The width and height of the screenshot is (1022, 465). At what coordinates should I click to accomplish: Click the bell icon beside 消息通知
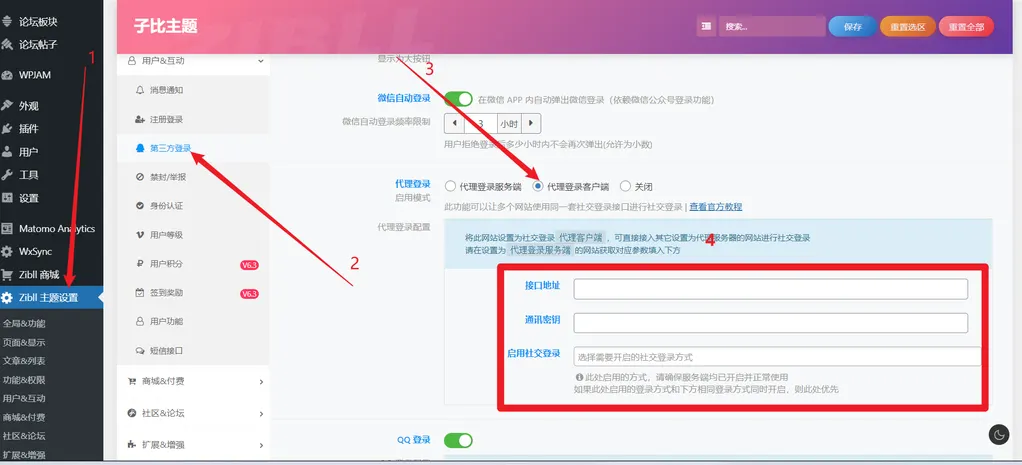point(139,90)
